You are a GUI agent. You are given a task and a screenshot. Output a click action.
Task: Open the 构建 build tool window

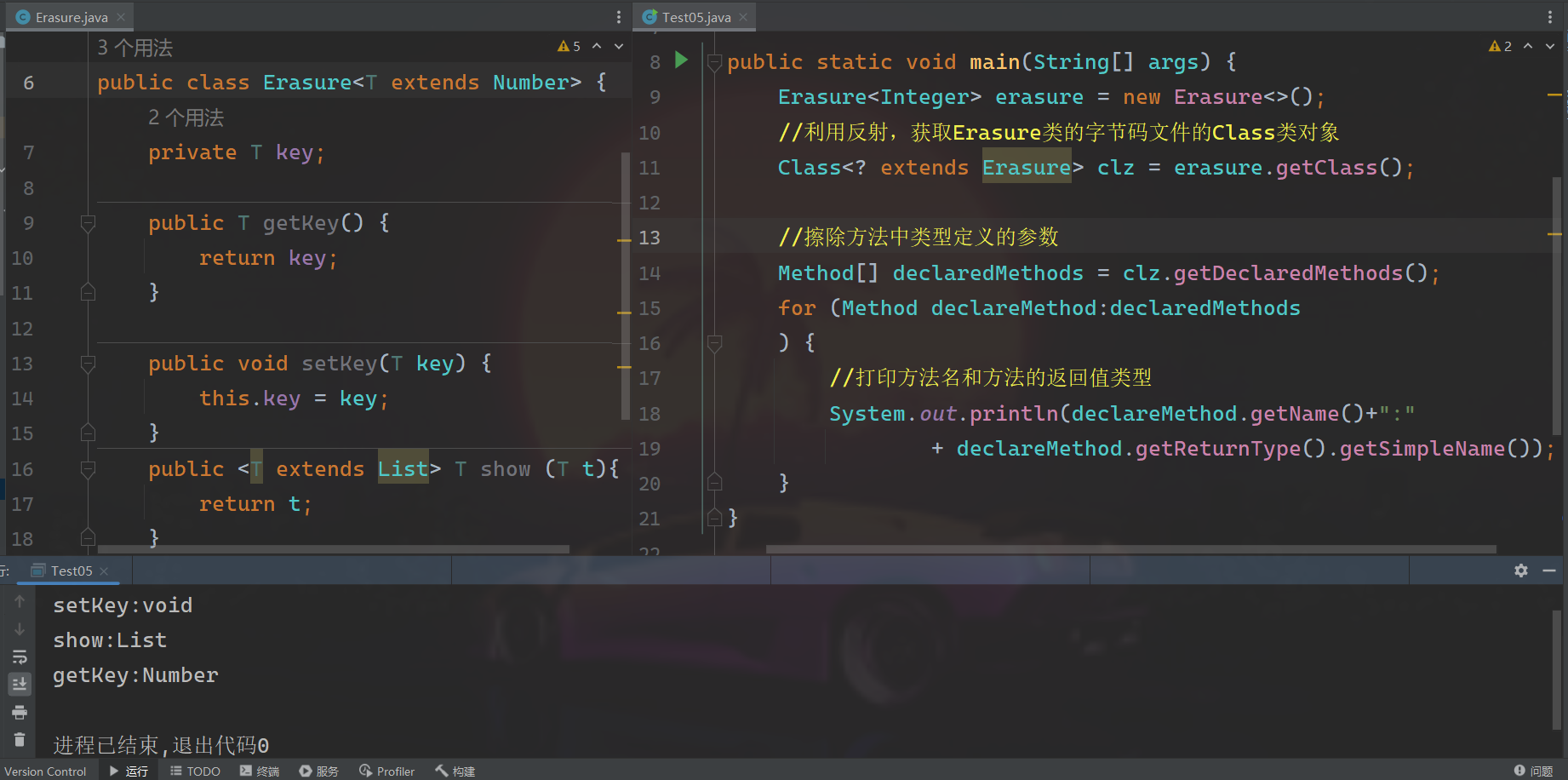pyautogui.click(x=455, y=771)
